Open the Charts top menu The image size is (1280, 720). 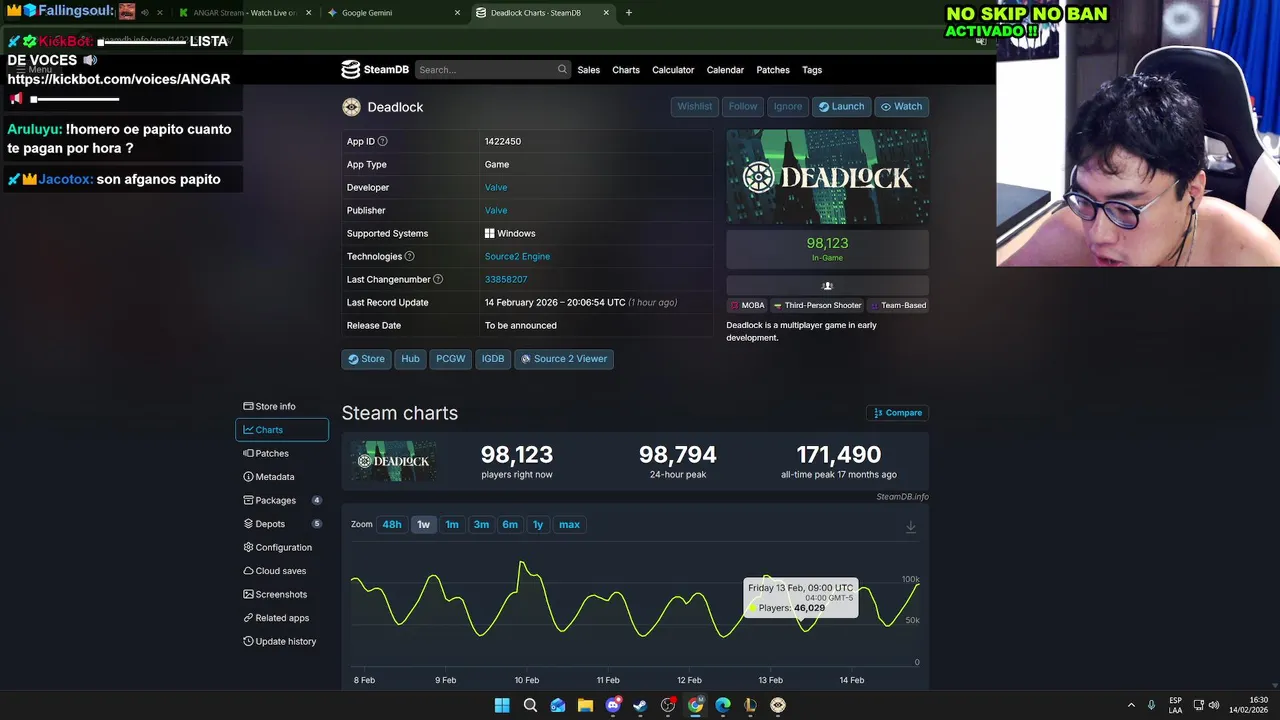626,70
